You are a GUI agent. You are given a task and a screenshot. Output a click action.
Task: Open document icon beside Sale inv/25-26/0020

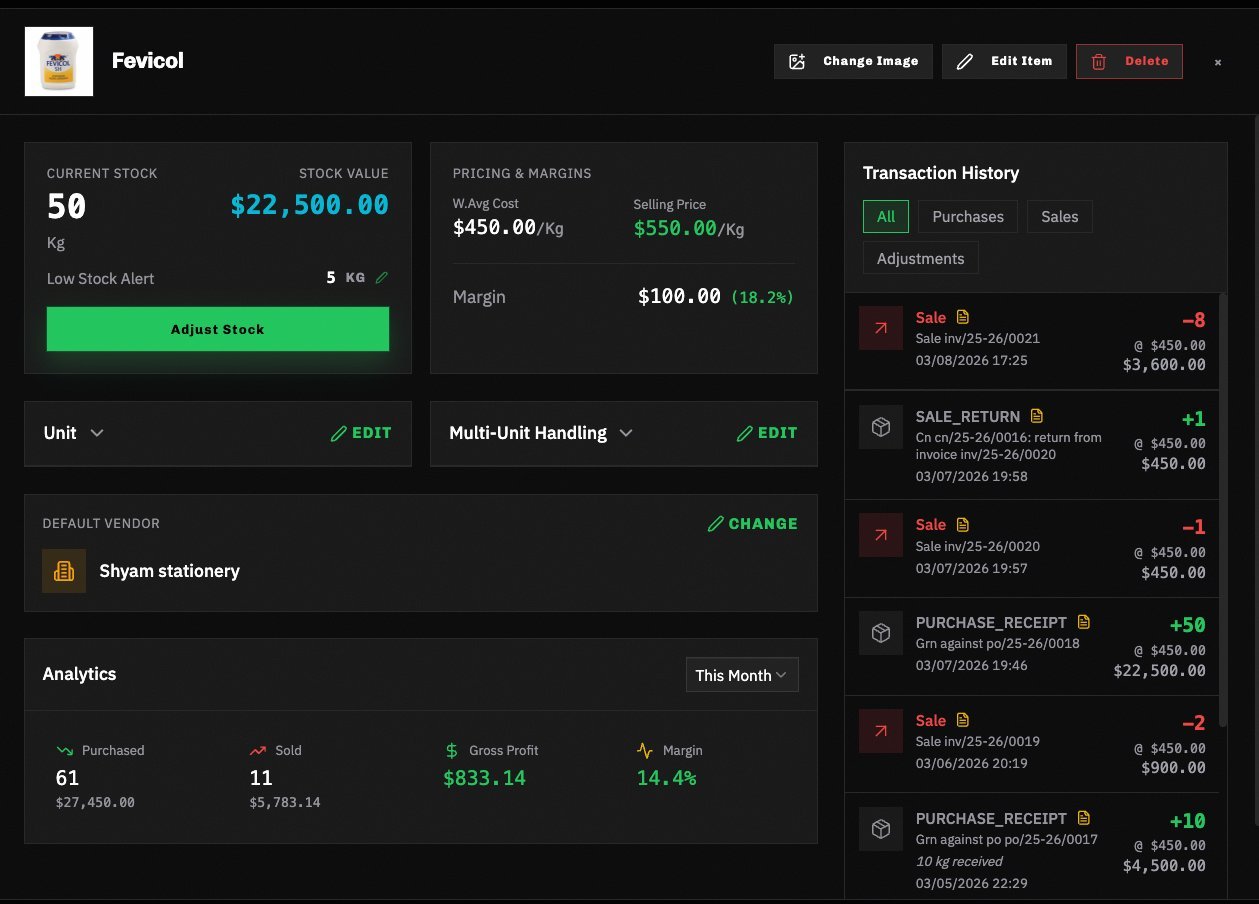point(963,524)
